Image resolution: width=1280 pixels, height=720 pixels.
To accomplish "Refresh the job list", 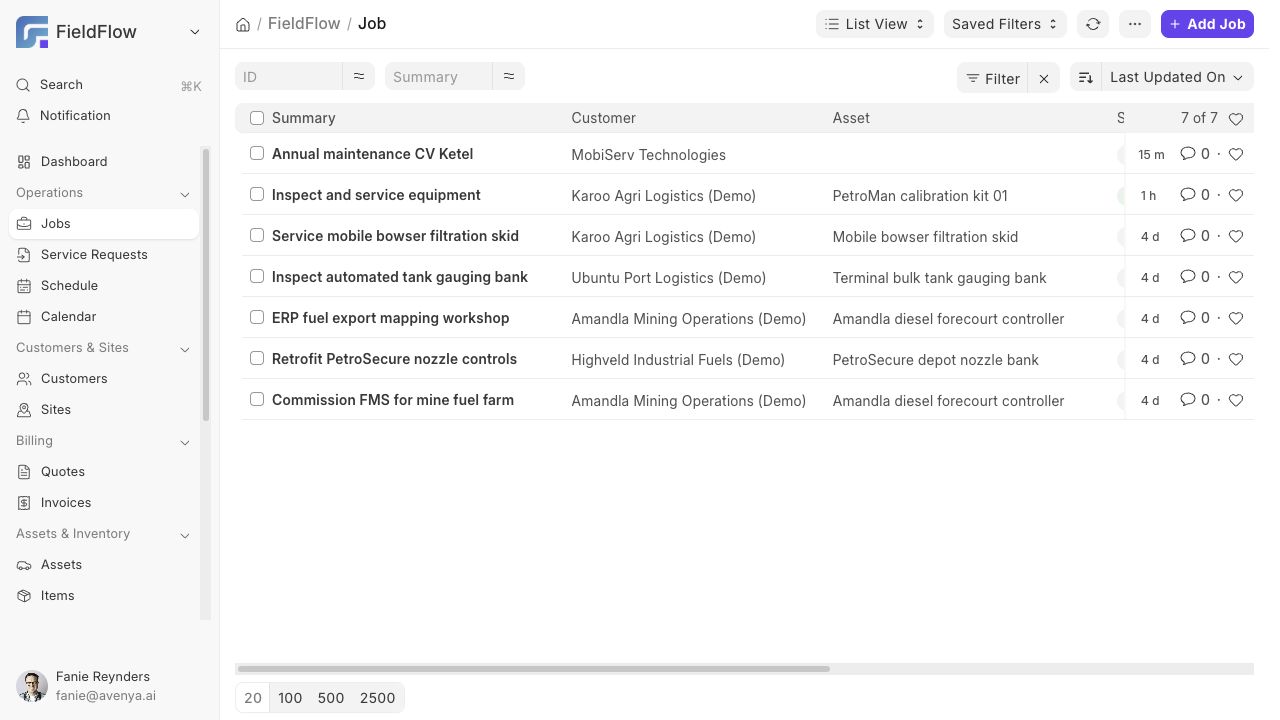I will [x=1093, y=24].
